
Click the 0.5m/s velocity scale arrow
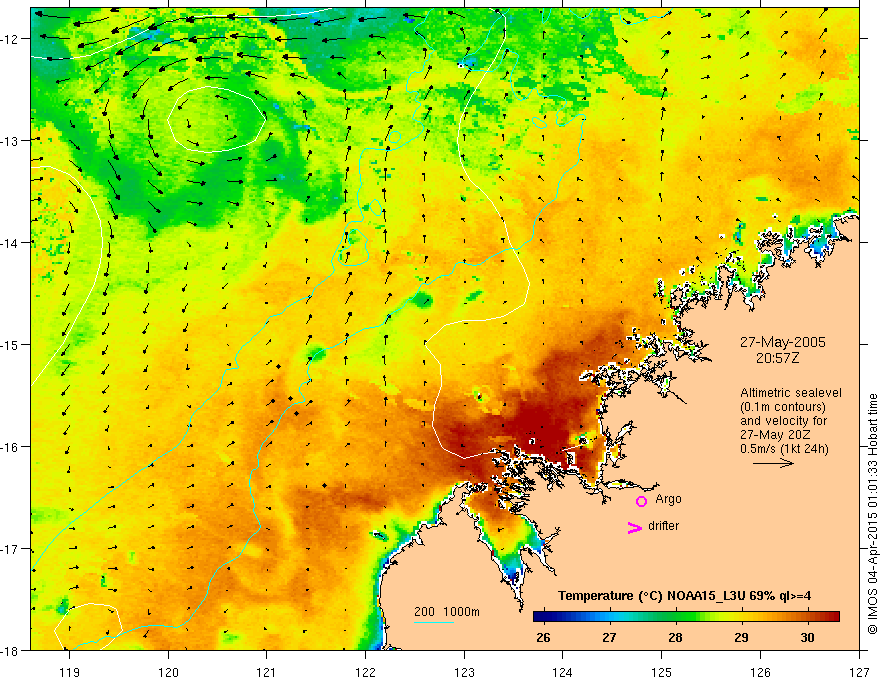[773, 463]
